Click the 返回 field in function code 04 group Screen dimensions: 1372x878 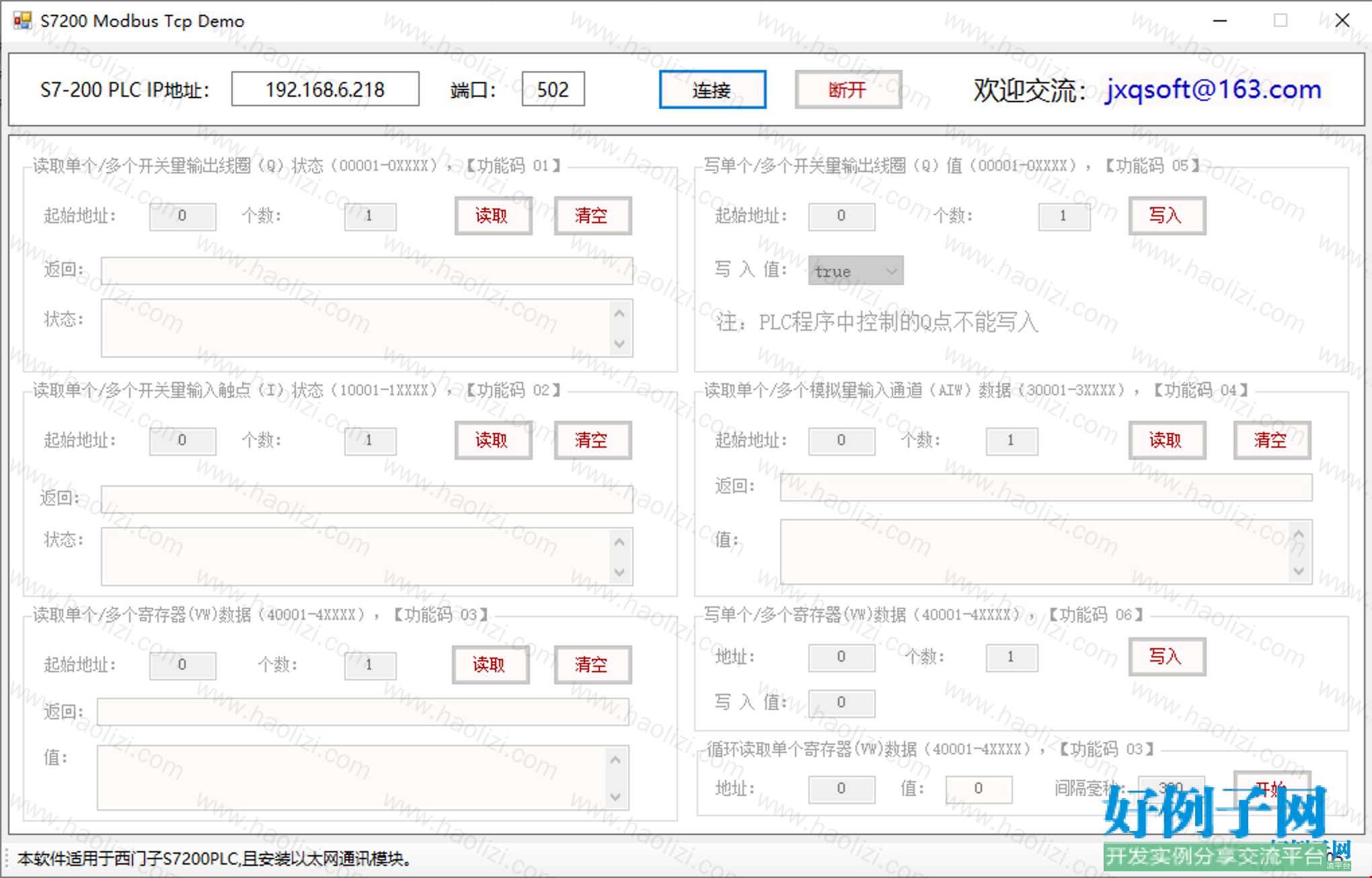(x=1046, y=487)
